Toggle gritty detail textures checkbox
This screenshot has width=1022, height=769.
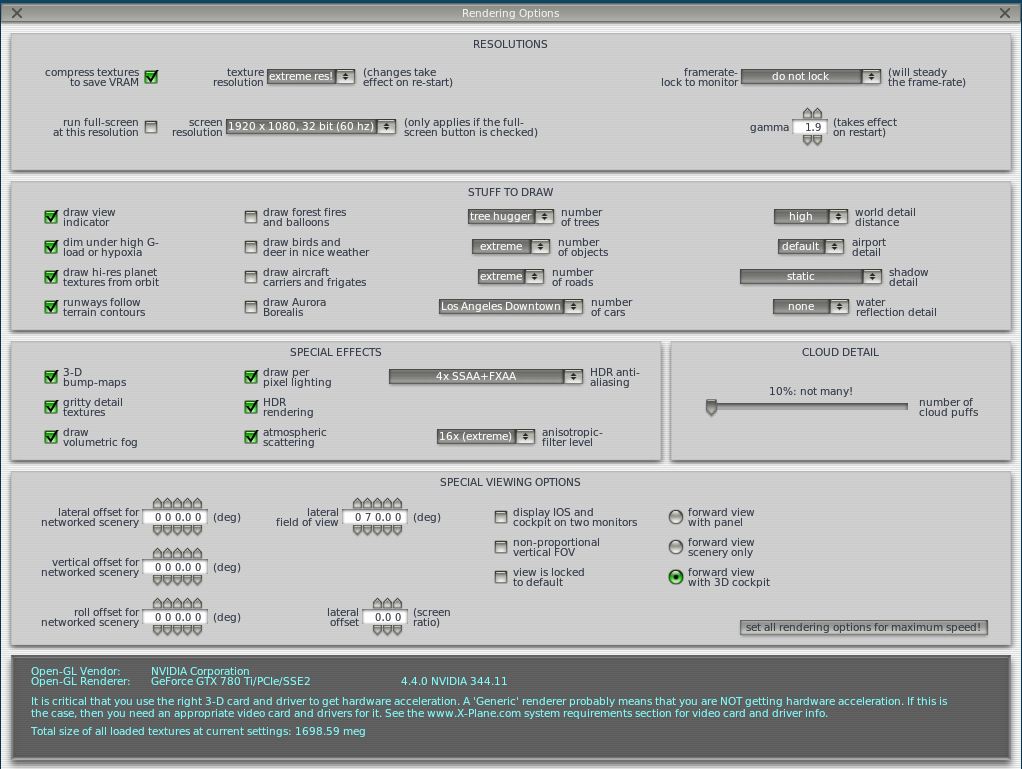click(x=51, y=407)
